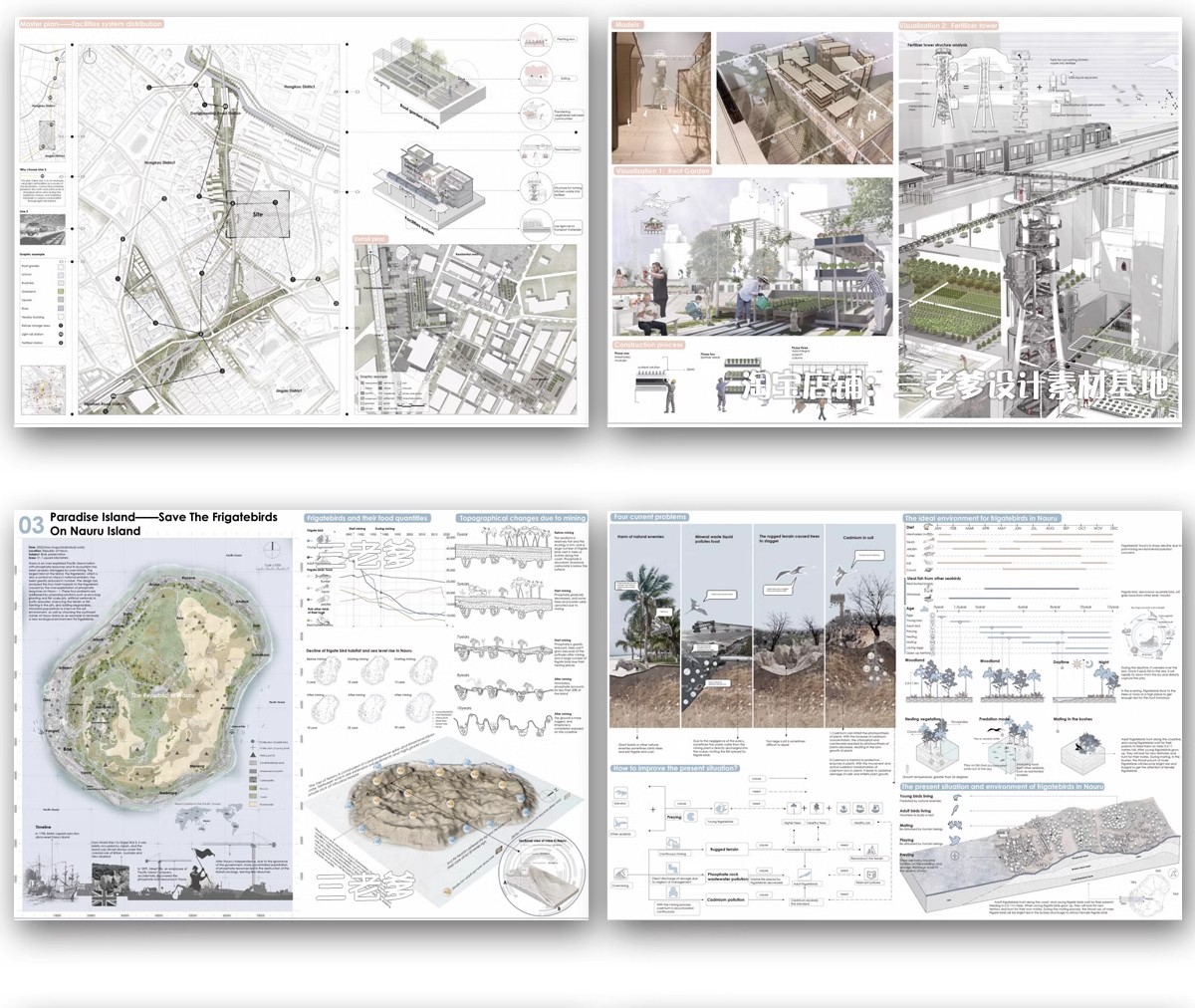Click the moon symbol beside the Night section
The height and width of the screenshot is (1008, 1195).
[x=1088, y=664]
